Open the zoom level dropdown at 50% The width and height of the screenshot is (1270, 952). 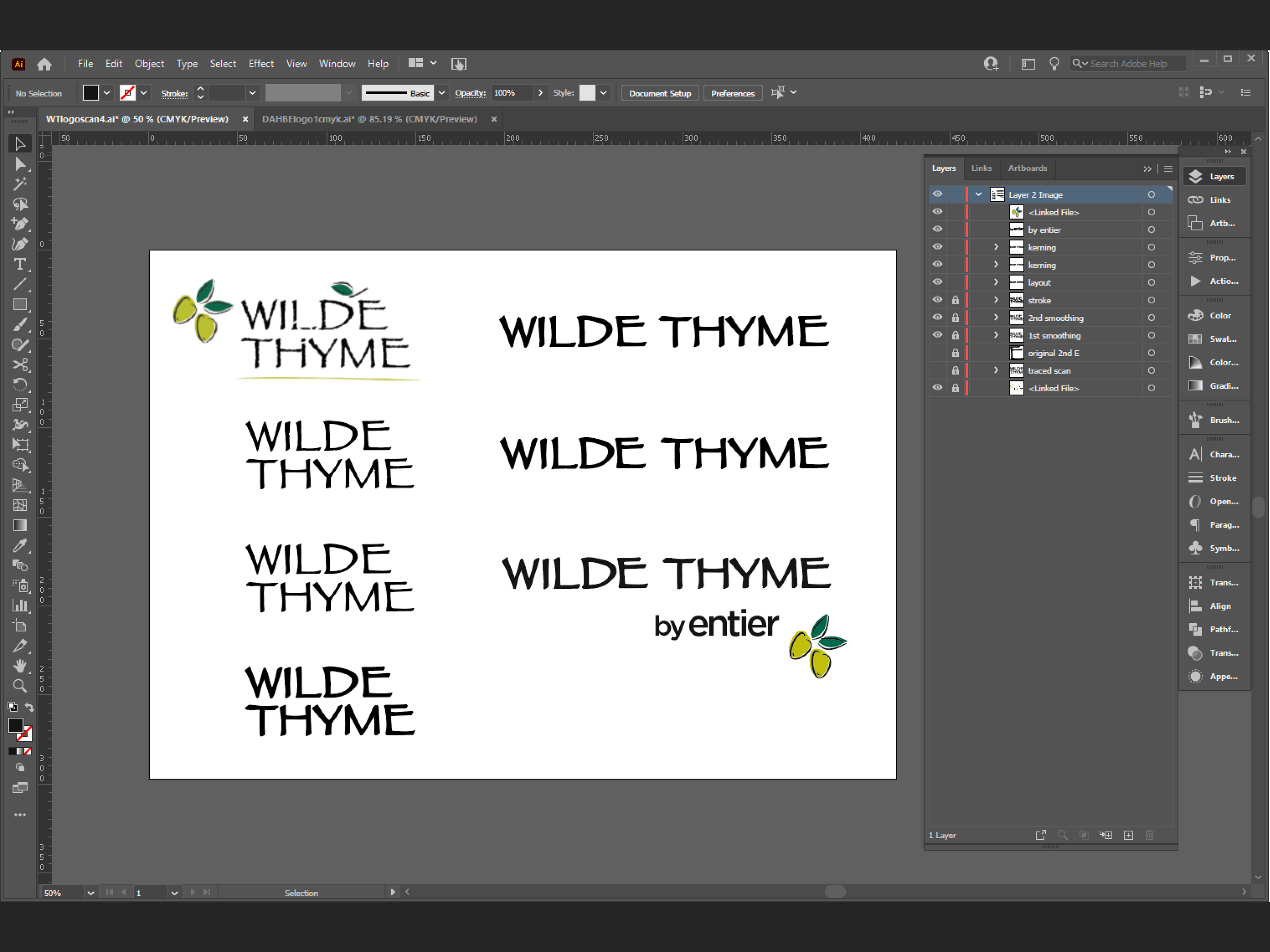(90, 893)
